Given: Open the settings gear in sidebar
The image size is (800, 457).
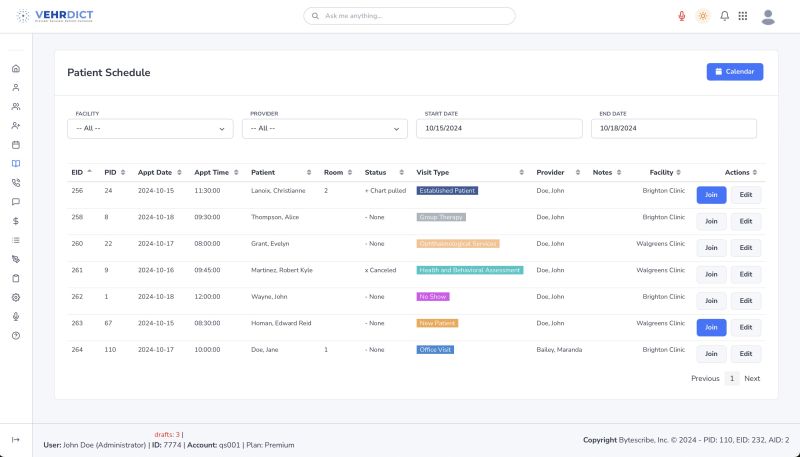Looking at the screenshot, I should click(16, 297).
